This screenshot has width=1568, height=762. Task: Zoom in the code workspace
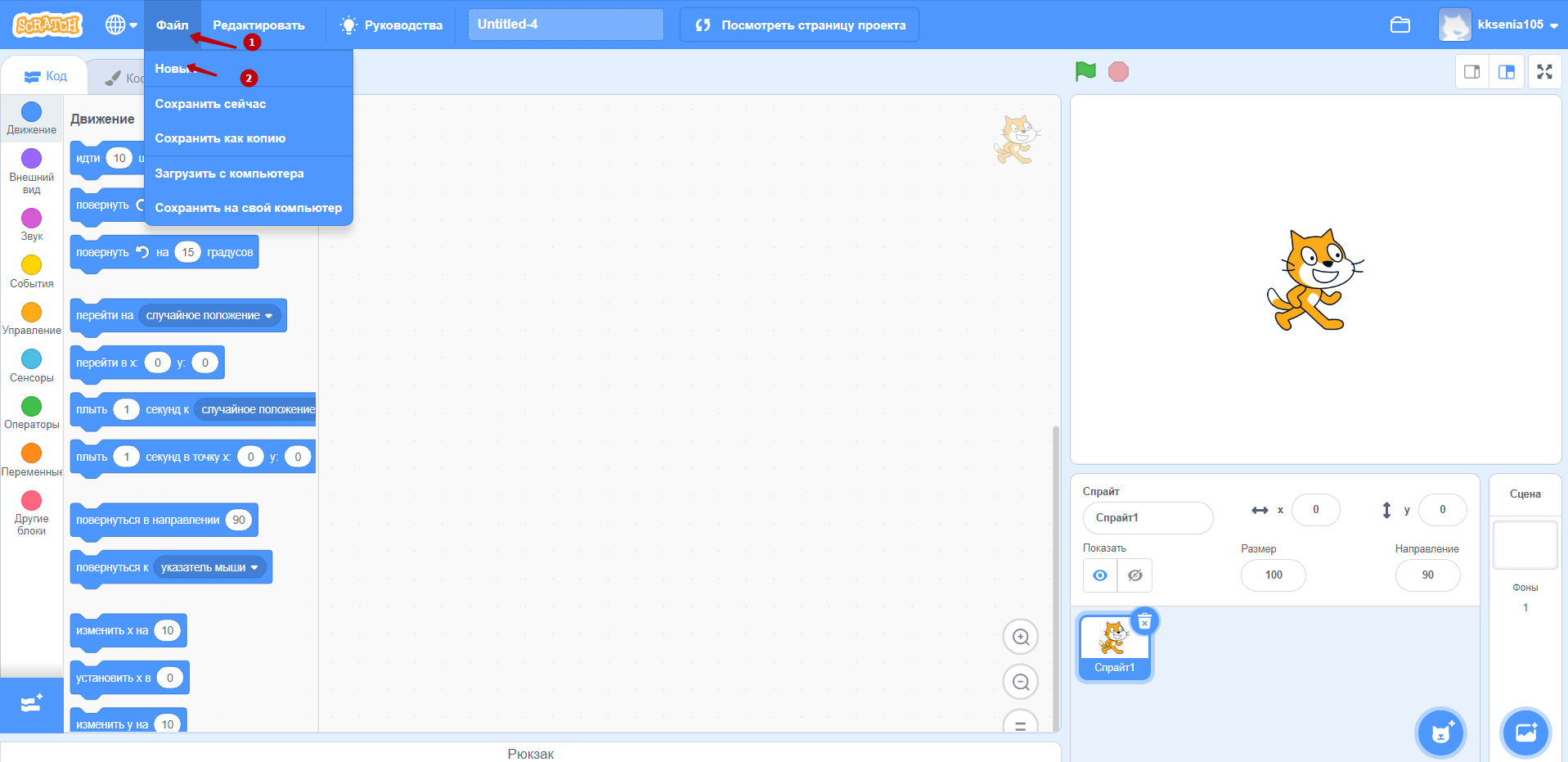[1021, 637]
